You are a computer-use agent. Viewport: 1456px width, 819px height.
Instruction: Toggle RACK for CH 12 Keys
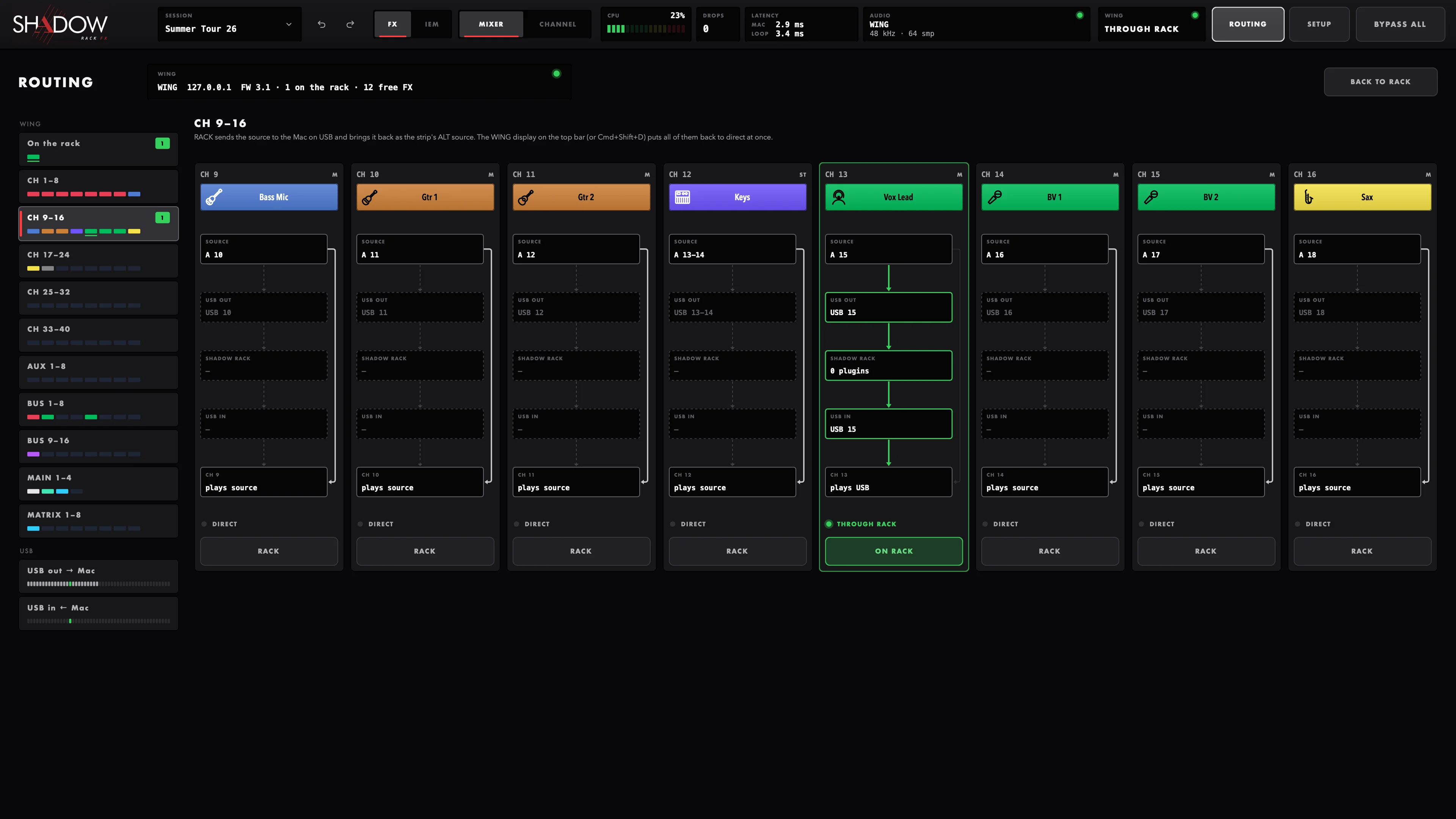(x=737, y=551)
